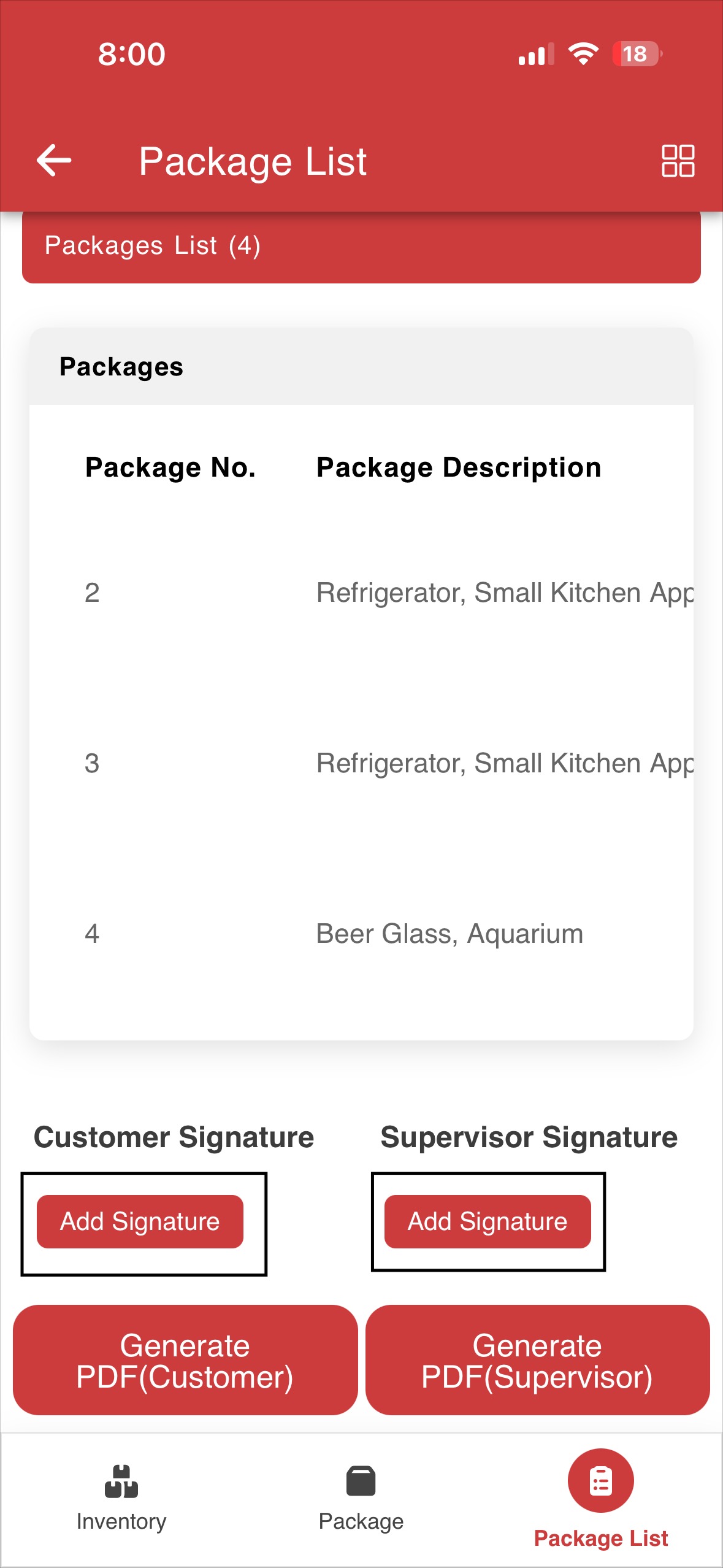Select the Package box icon
The image size is (723, 1568).
[361, 1481]
